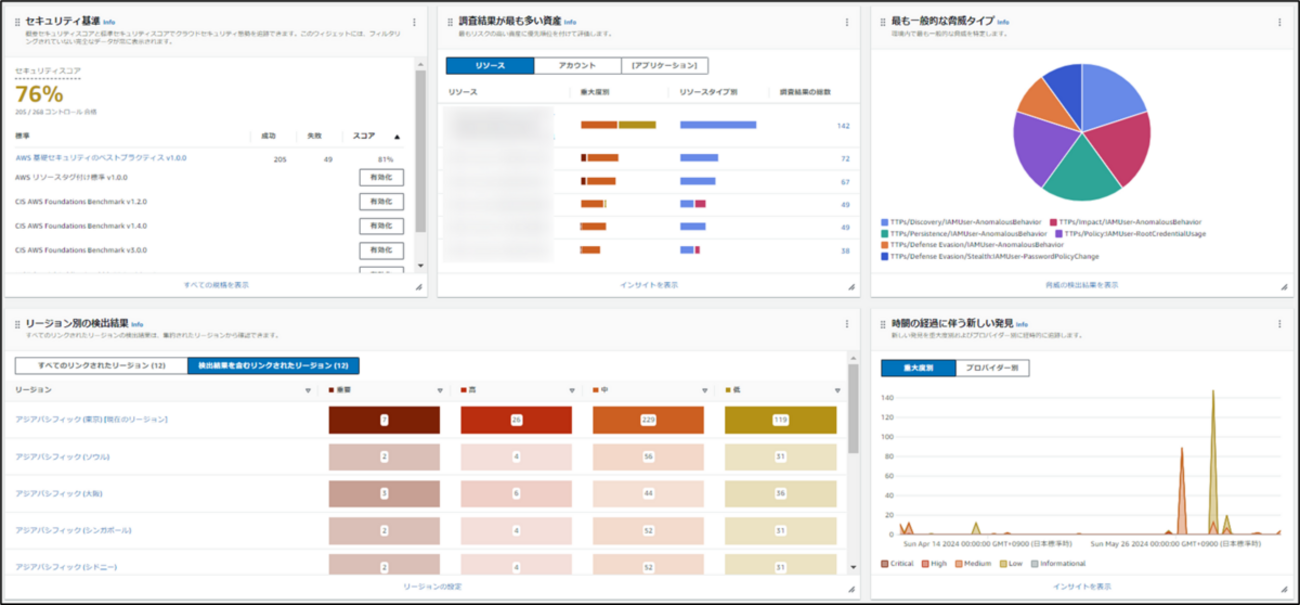Switch to the アカウント segment
Image resolution: width=1300 pixels, height=605 pixels.
click(577, 66)
